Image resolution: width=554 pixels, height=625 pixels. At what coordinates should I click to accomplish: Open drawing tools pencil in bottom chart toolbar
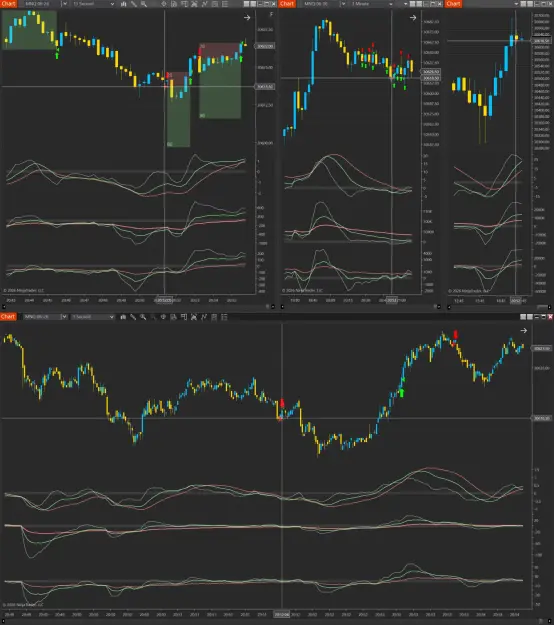pyautogui.click(x=133, y=317)
